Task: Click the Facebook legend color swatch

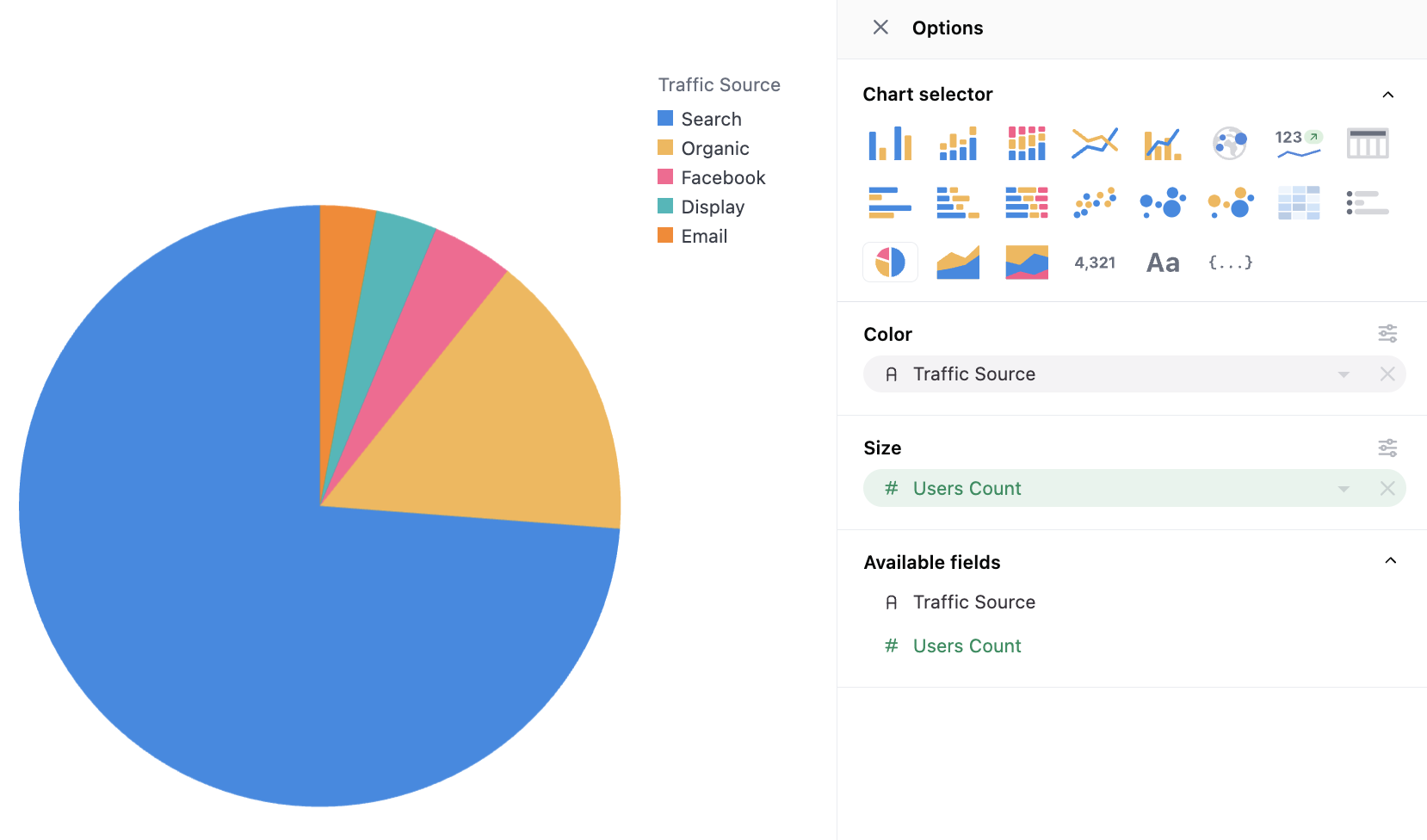Action: 665,177
